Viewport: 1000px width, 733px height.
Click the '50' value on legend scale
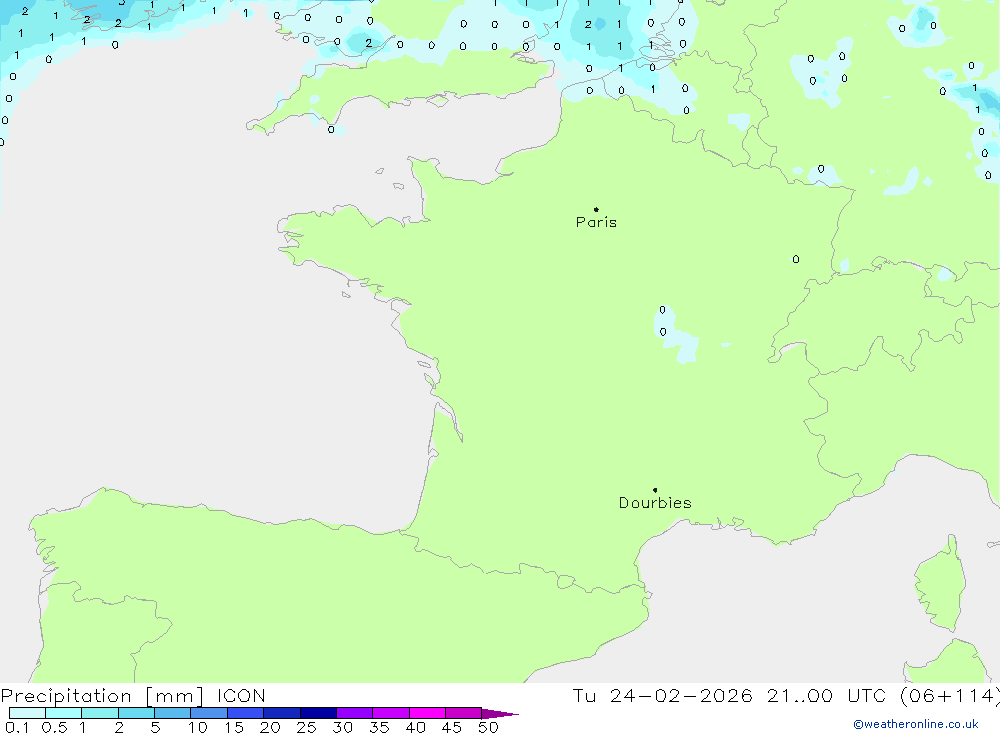(487, 727)
